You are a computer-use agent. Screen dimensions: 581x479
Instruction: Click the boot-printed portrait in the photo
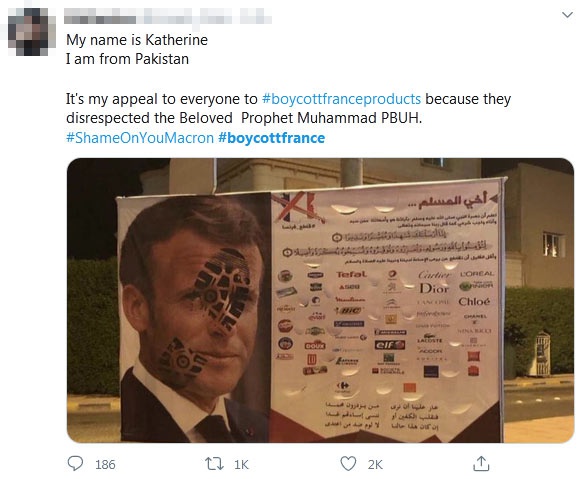tap(194, 319)
